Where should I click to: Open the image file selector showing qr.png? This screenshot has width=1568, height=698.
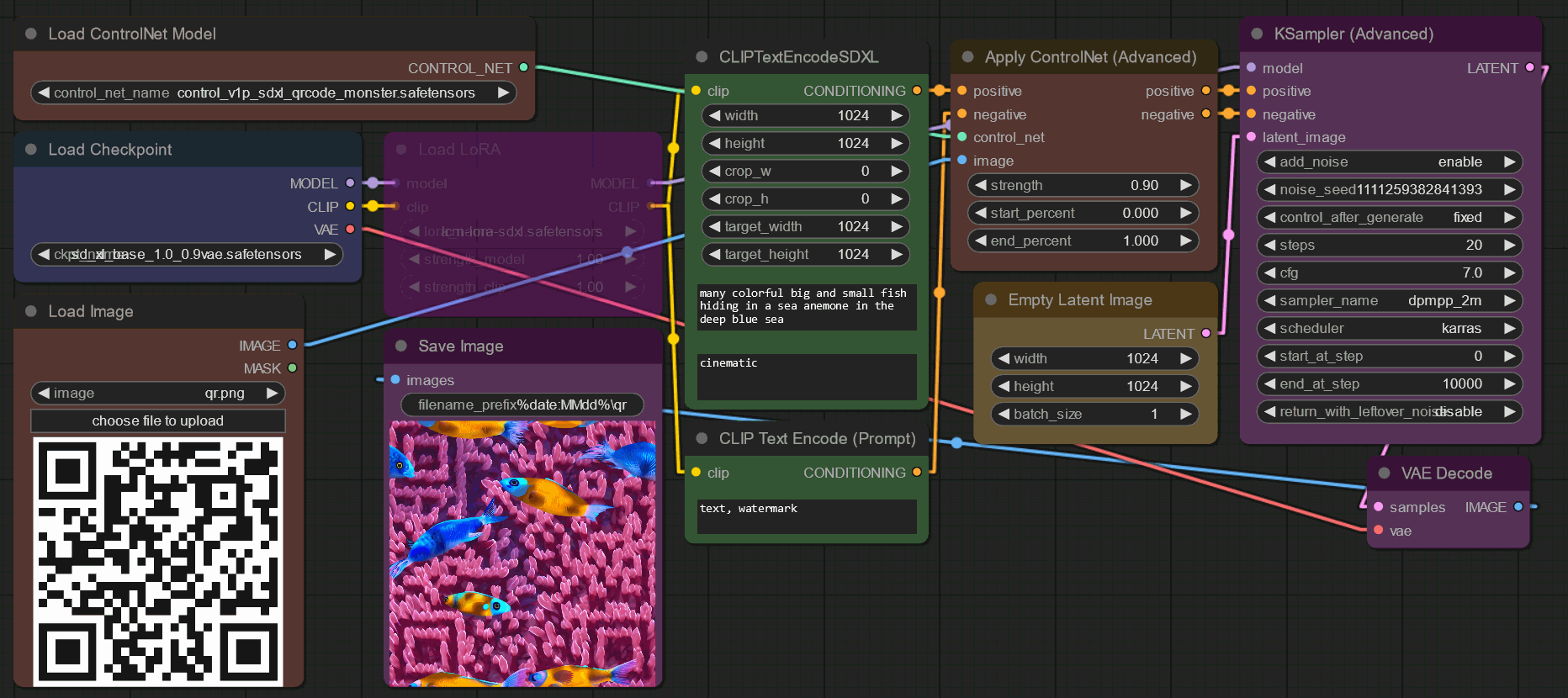[158, 393]
